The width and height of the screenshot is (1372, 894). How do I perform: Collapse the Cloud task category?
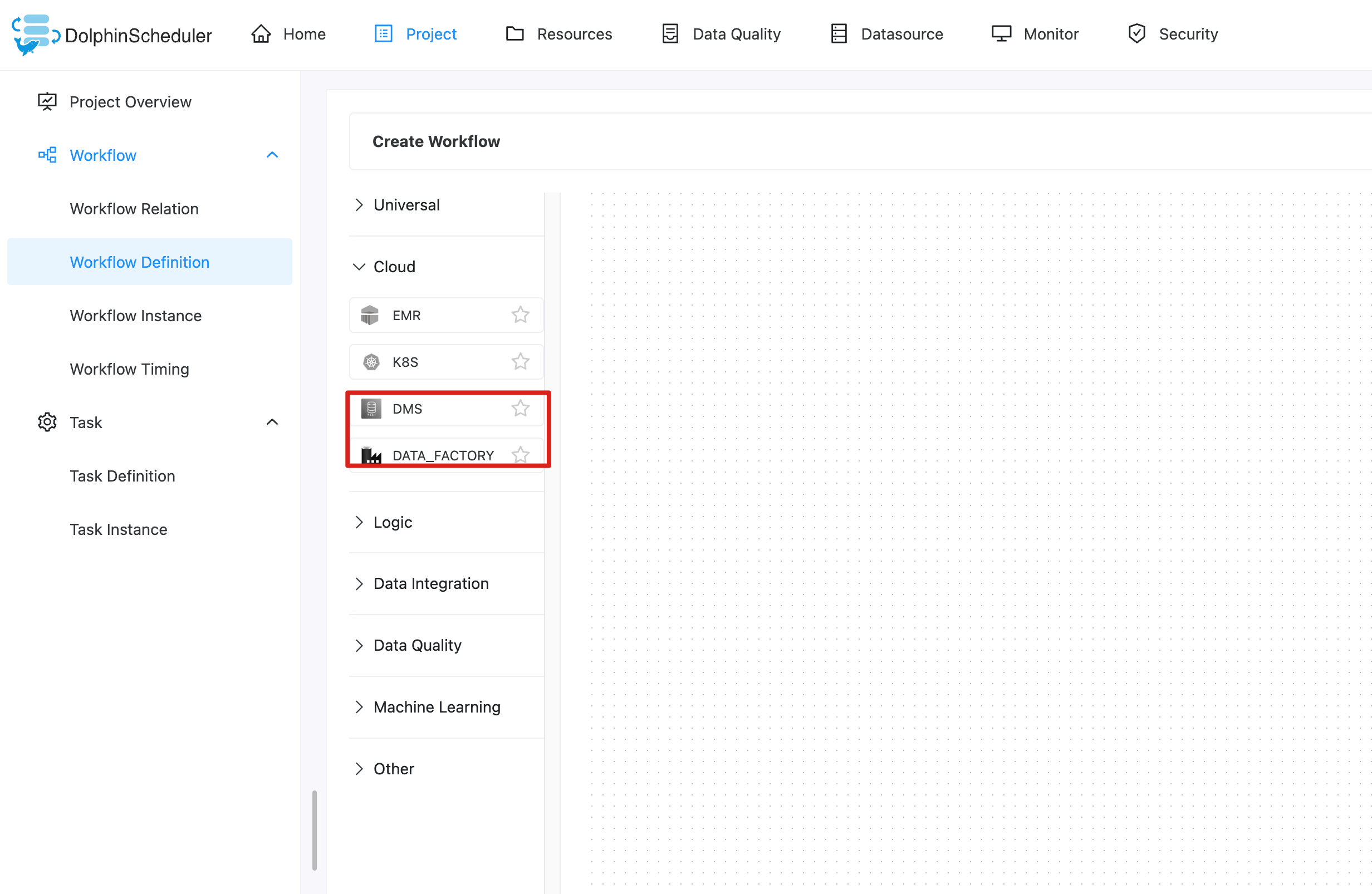point(359,267)
